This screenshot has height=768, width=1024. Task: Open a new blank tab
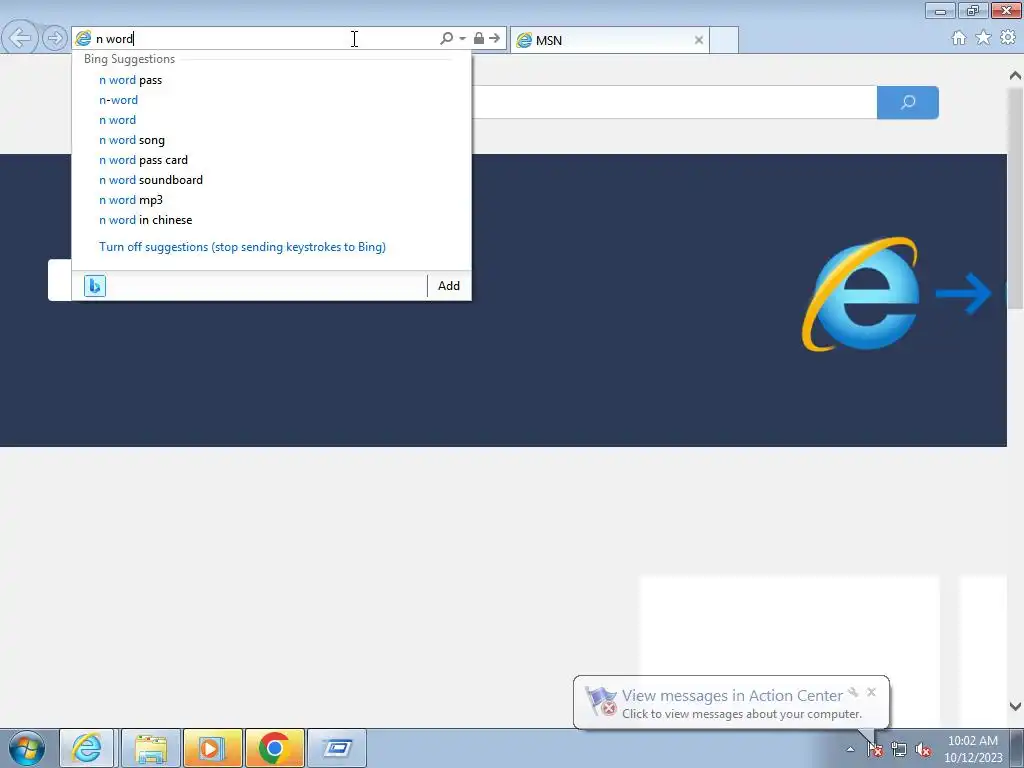[x=724, y=40]
